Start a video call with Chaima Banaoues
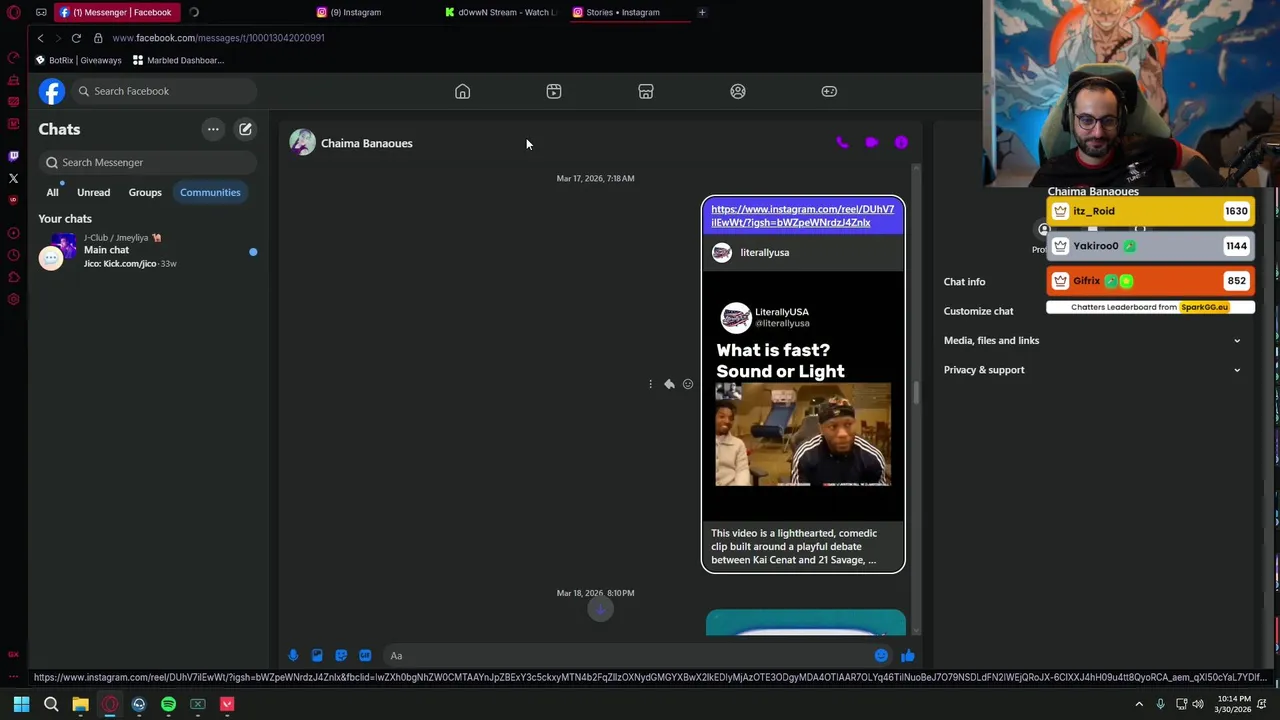The image size is (1280, 720). click(871, 143)
